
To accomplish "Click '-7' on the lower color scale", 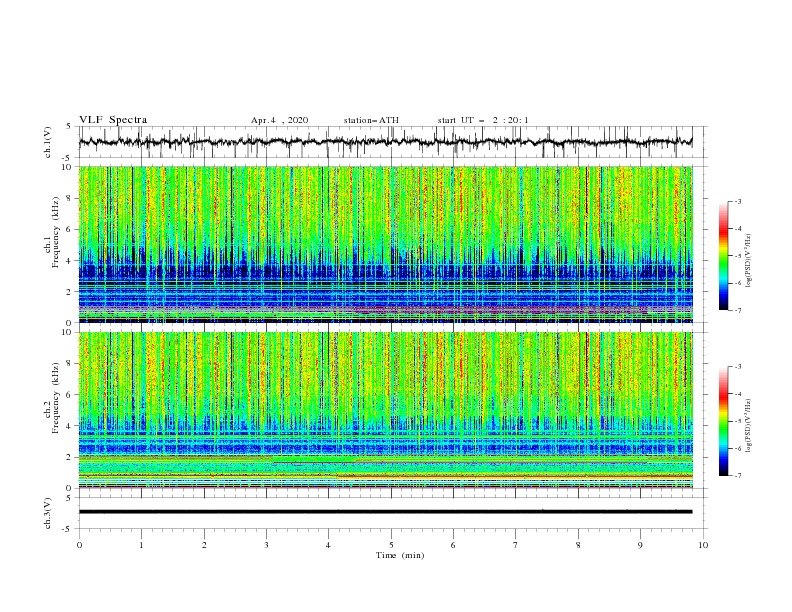I will pyautogui.click(x=737, y=476).
